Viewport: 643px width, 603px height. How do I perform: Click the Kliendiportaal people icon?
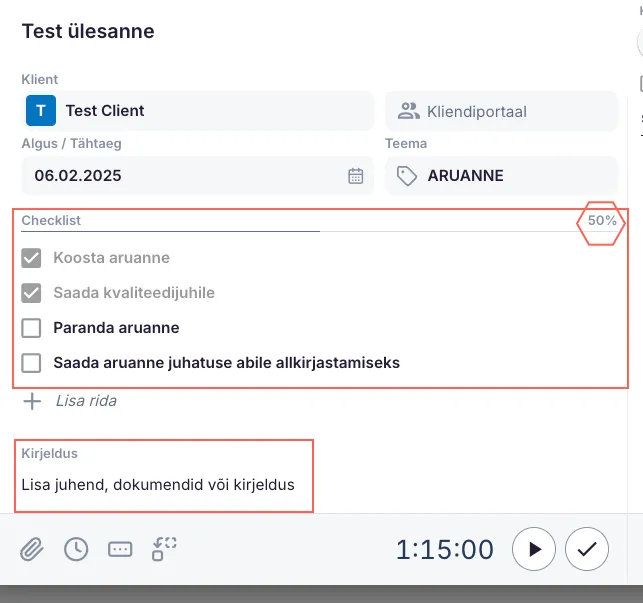[408, 111]
